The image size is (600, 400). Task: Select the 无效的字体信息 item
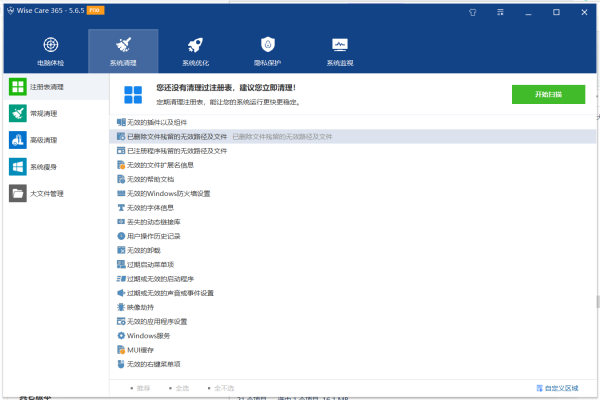point(145,207)
